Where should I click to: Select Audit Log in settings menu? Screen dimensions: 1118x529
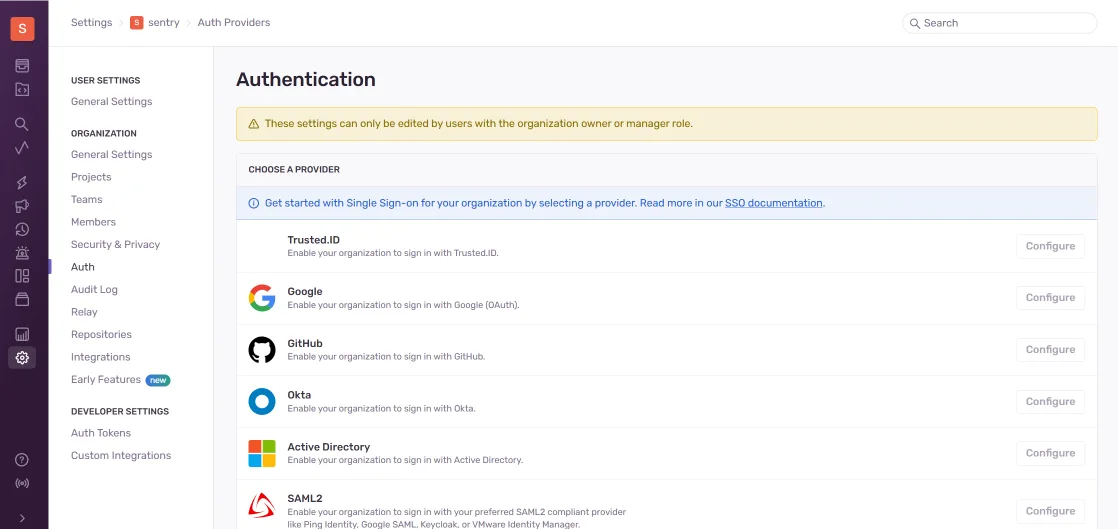(94, 290)
